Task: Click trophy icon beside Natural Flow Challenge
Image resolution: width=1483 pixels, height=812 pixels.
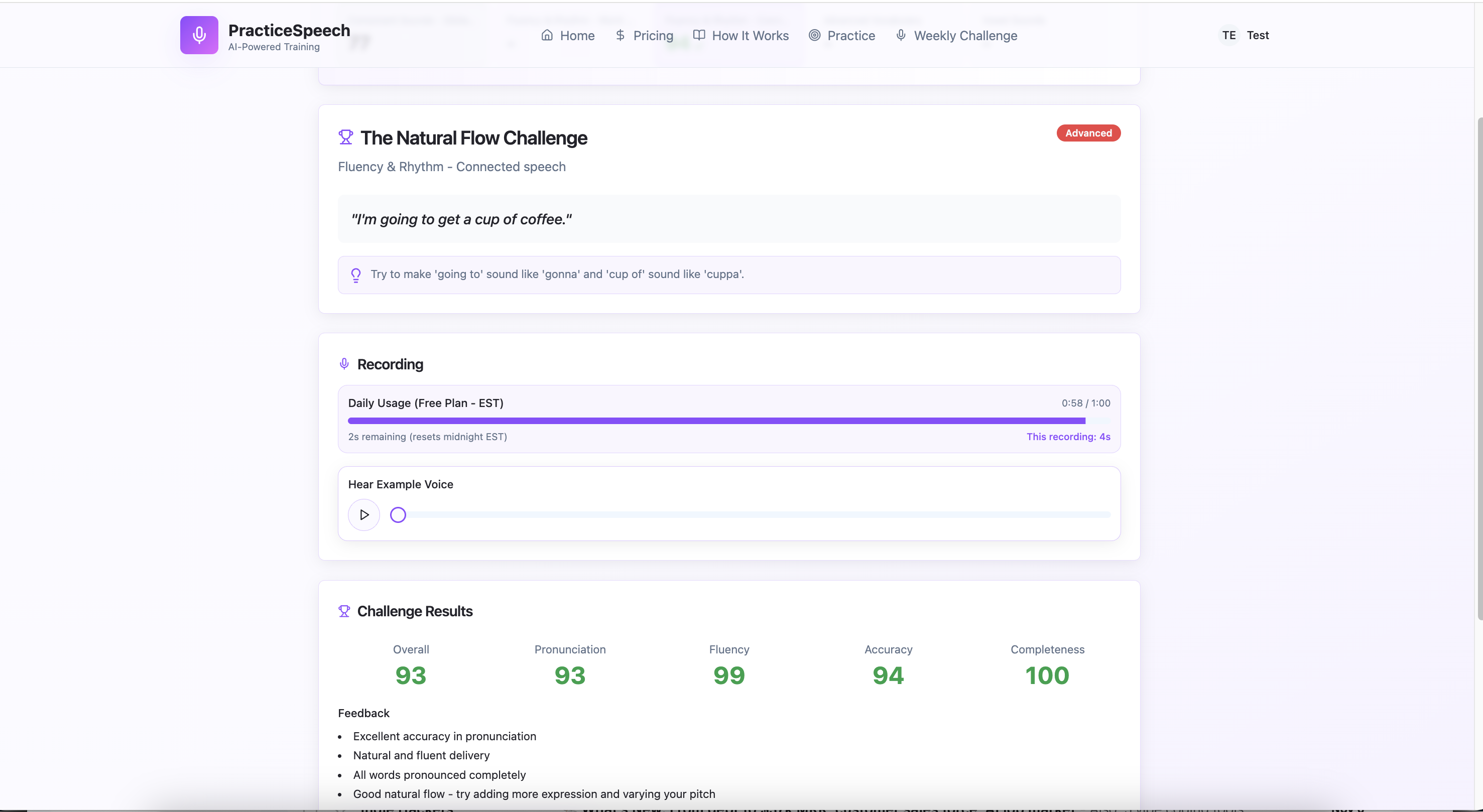Action: pyautogui.click(x=345, y=138)
